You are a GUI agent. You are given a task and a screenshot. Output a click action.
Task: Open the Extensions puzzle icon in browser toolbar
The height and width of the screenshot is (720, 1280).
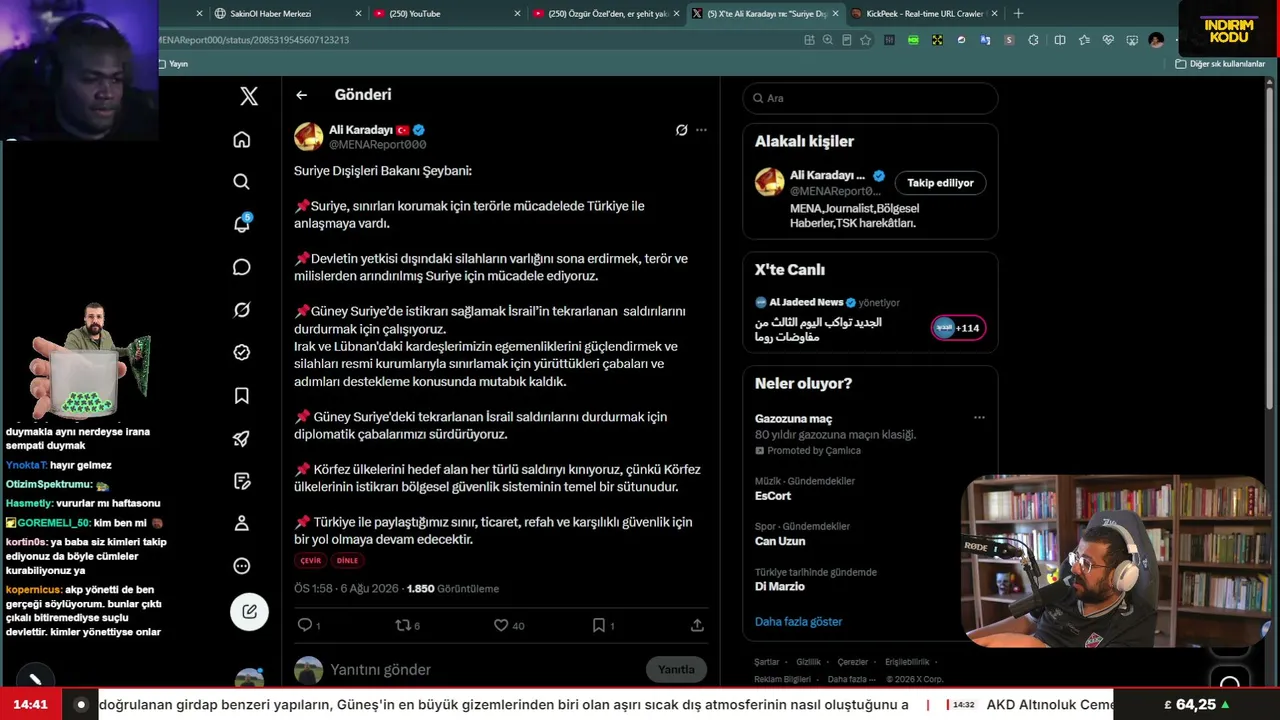pyautogui.click(x=1033, y=40)
